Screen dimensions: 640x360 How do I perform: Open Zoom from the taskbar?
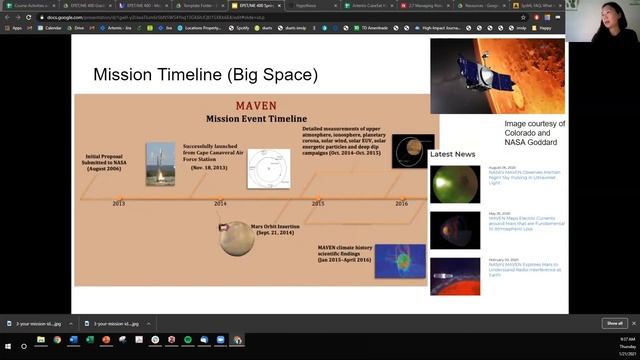coord(220,340)
